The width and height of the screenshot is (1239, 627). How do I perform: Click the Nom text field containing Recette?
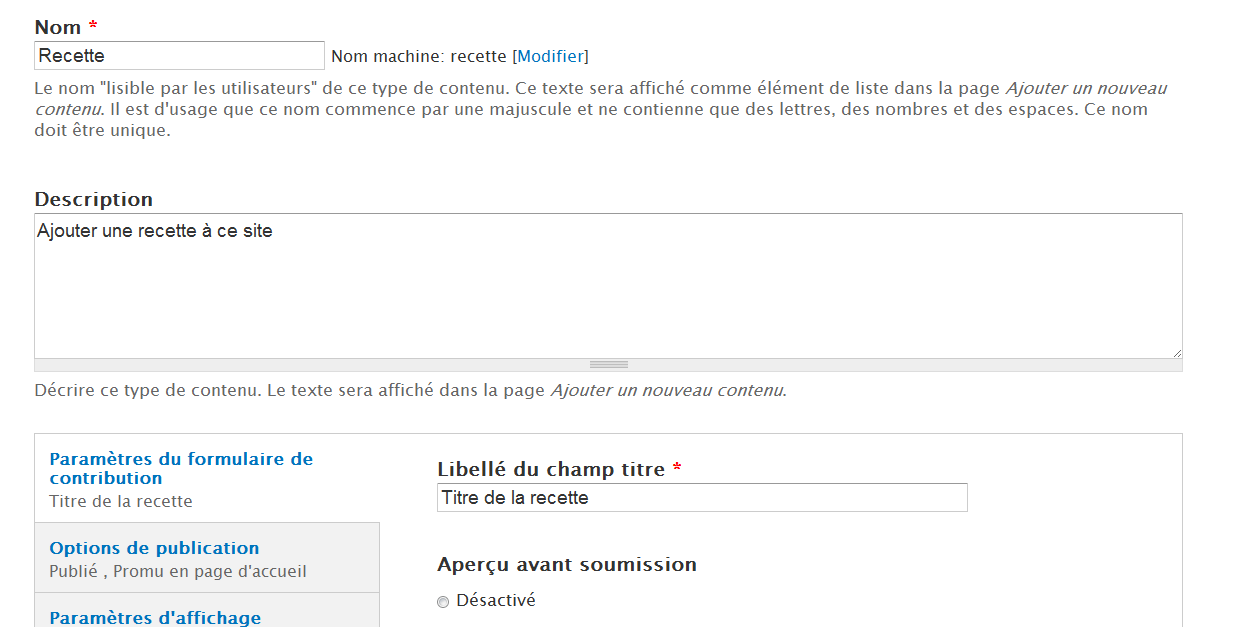pyautogui.click(x=179, y=56)
